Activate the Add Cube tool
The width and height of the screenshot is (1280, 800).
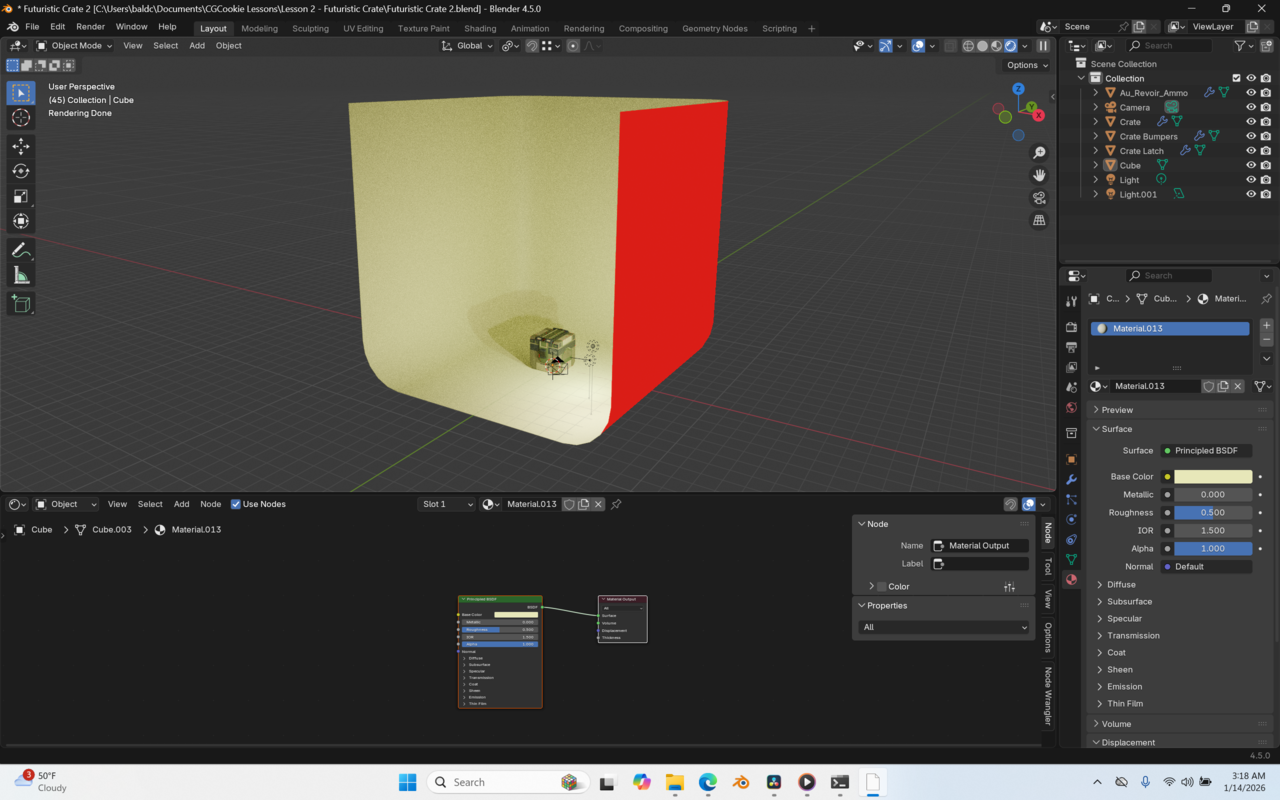coord(21,304)
